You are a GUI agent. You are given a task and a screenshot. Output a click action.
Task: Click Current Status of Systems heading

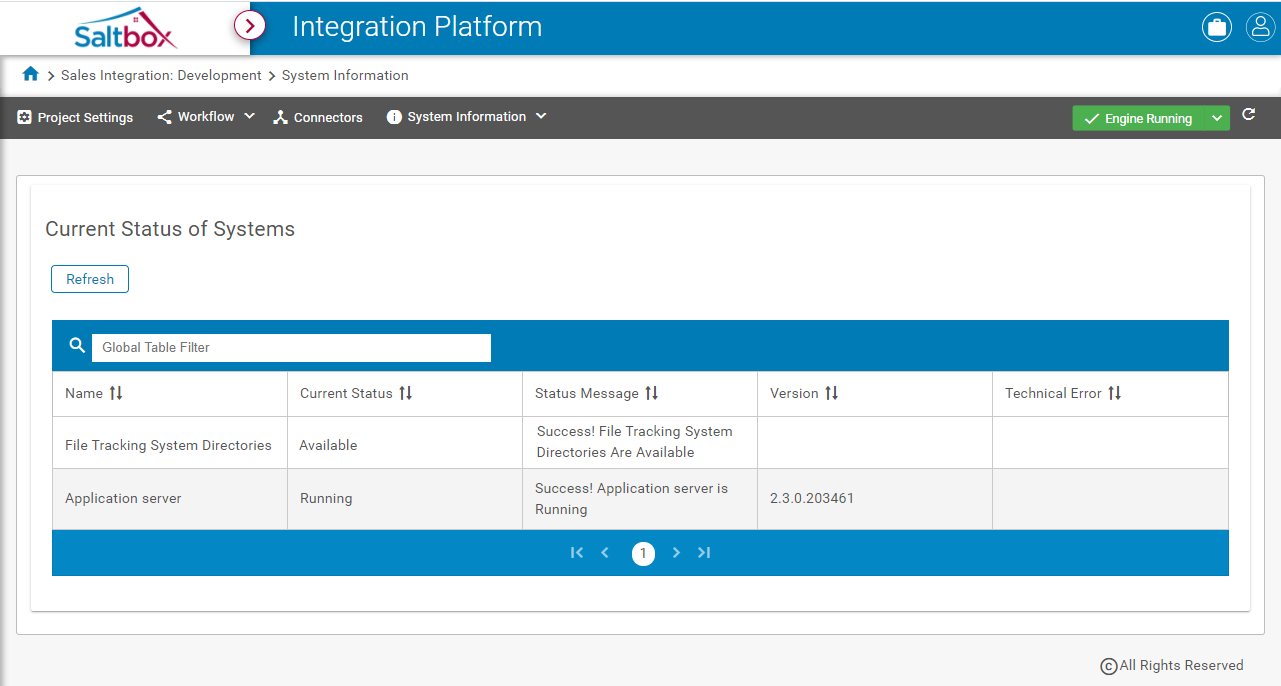click(x=170, y=229)
